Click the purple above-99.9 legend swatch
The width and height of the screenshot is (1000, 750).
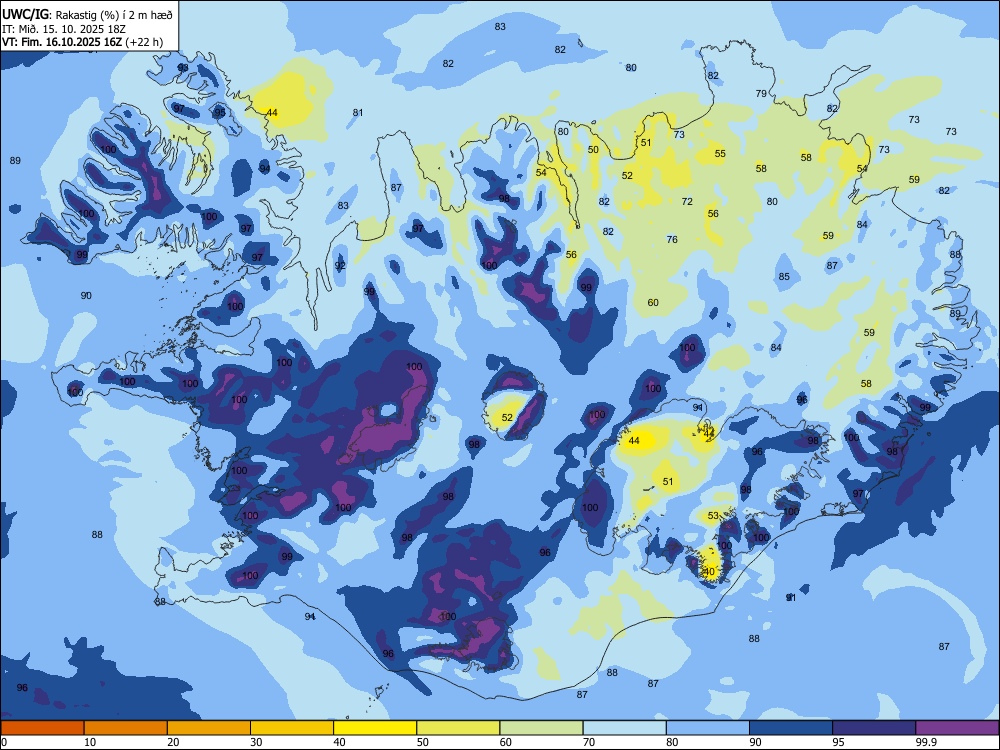coord(957,728)
